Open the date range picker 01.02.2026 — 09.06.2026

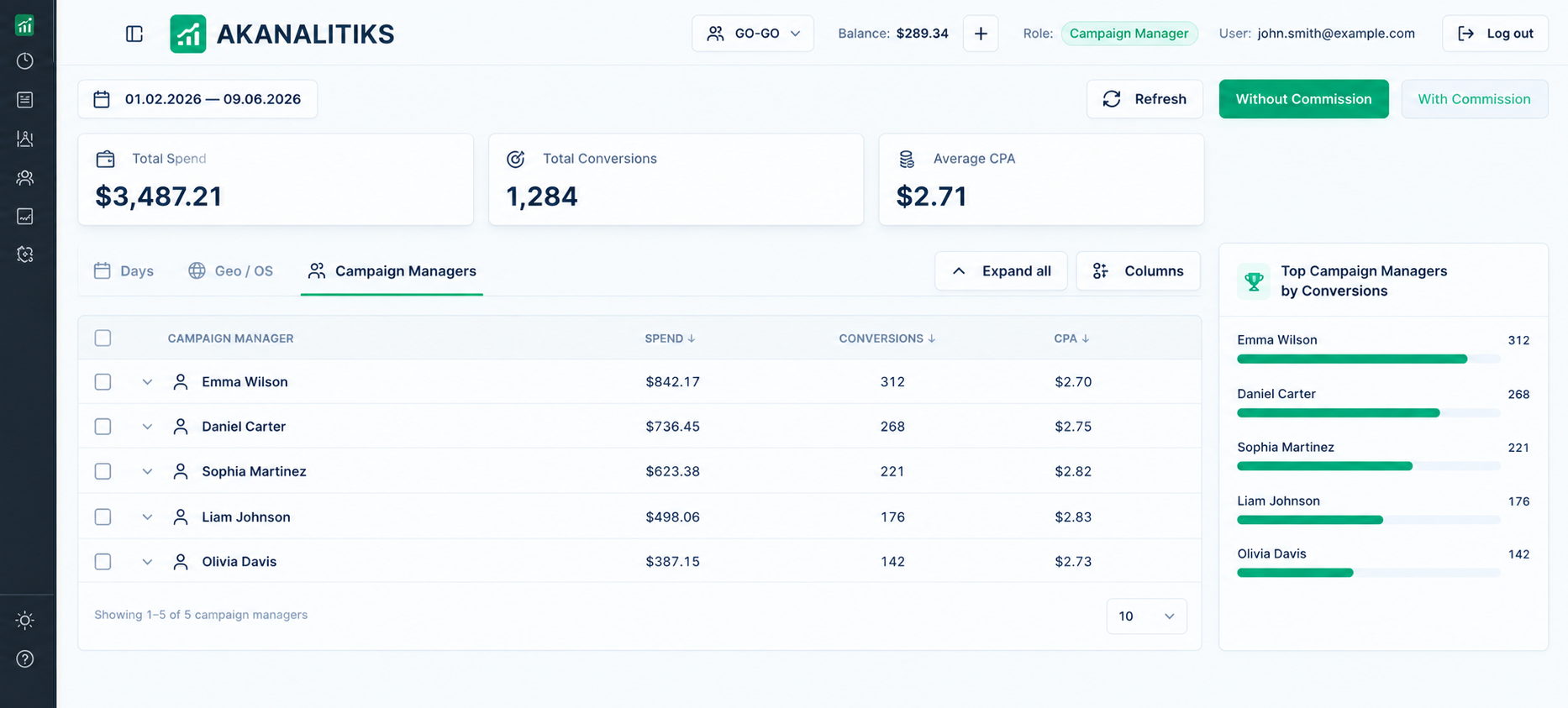point(197,99)
